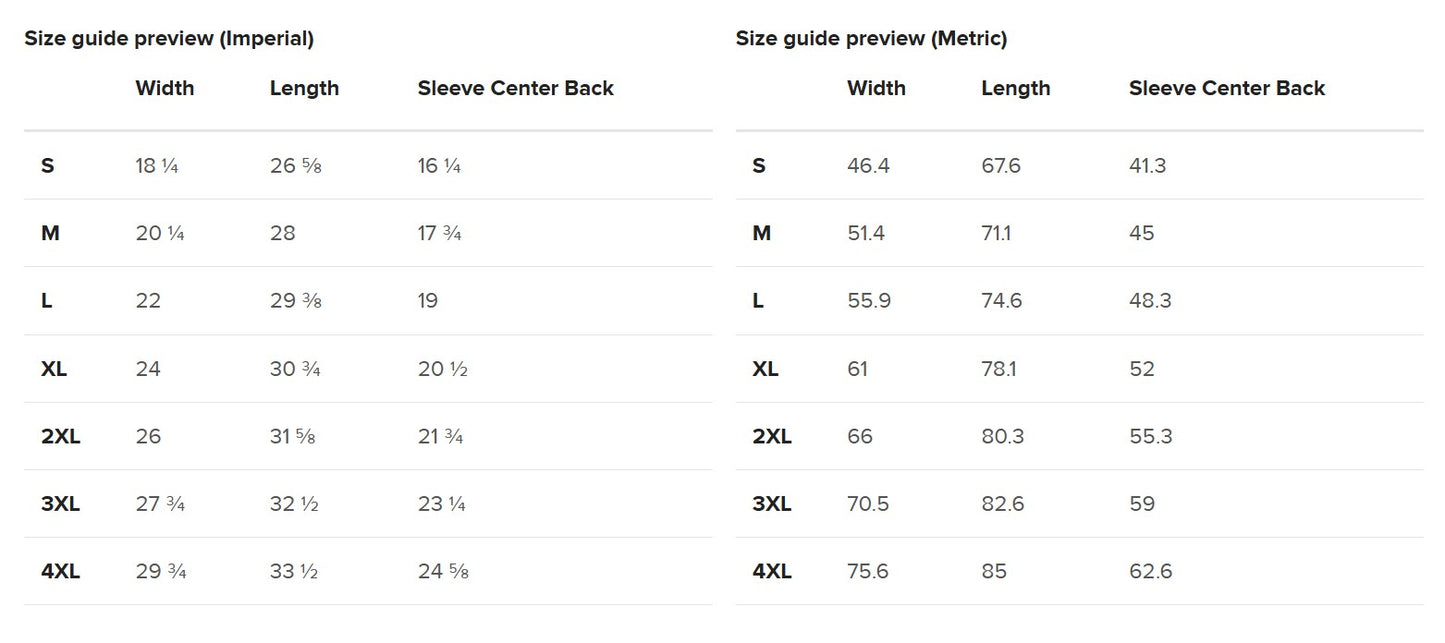
Task: Select the 24 ⅝ sleeve value for 4XL
Action: point(443,572)
